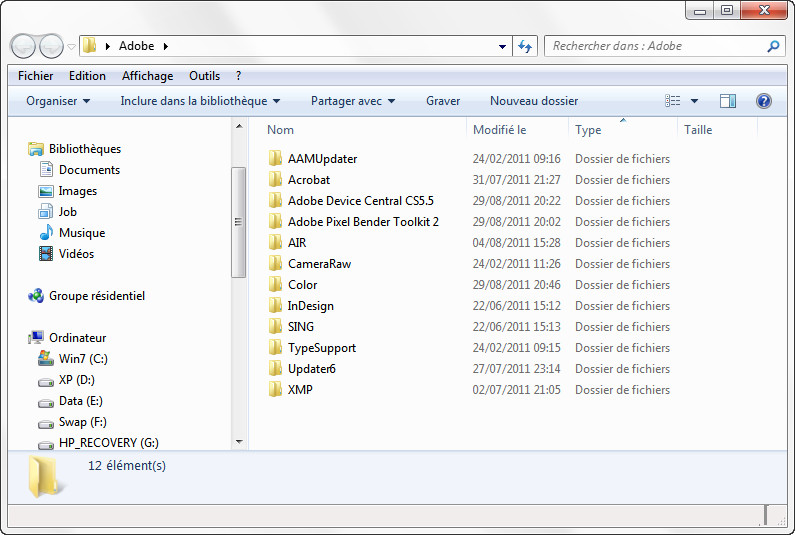
Task: Open the Edition menu
Action: 87,76
